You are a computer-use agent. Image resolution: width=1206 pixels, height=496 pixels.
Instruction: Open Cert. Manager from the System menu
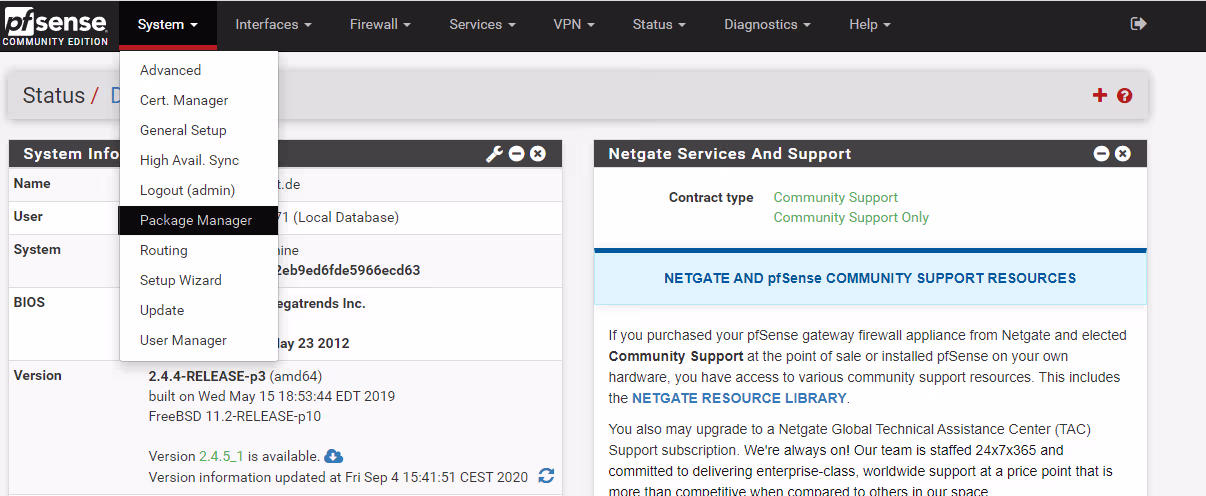(184, 100)
